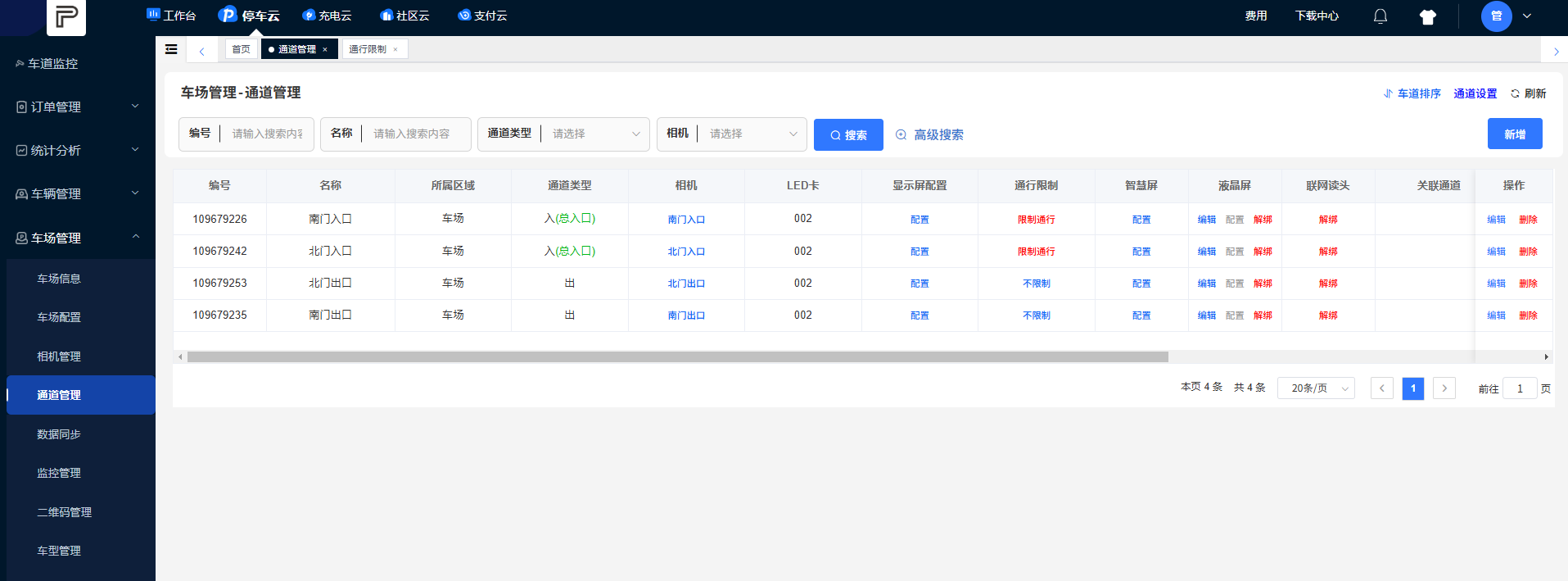Viewport: 1568px width, 581px height.
Task: Click 操作 删除 for row 109679235
Action: (1528, 315)
